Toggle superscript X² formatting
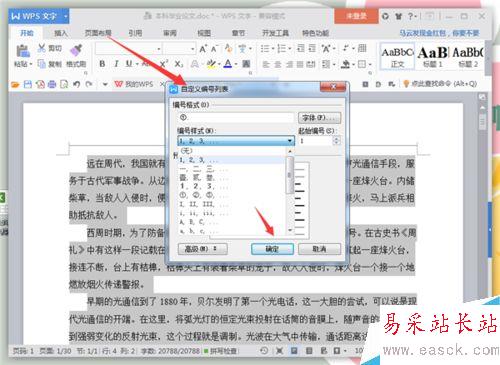Screen dimensions: 500x365 164,64
